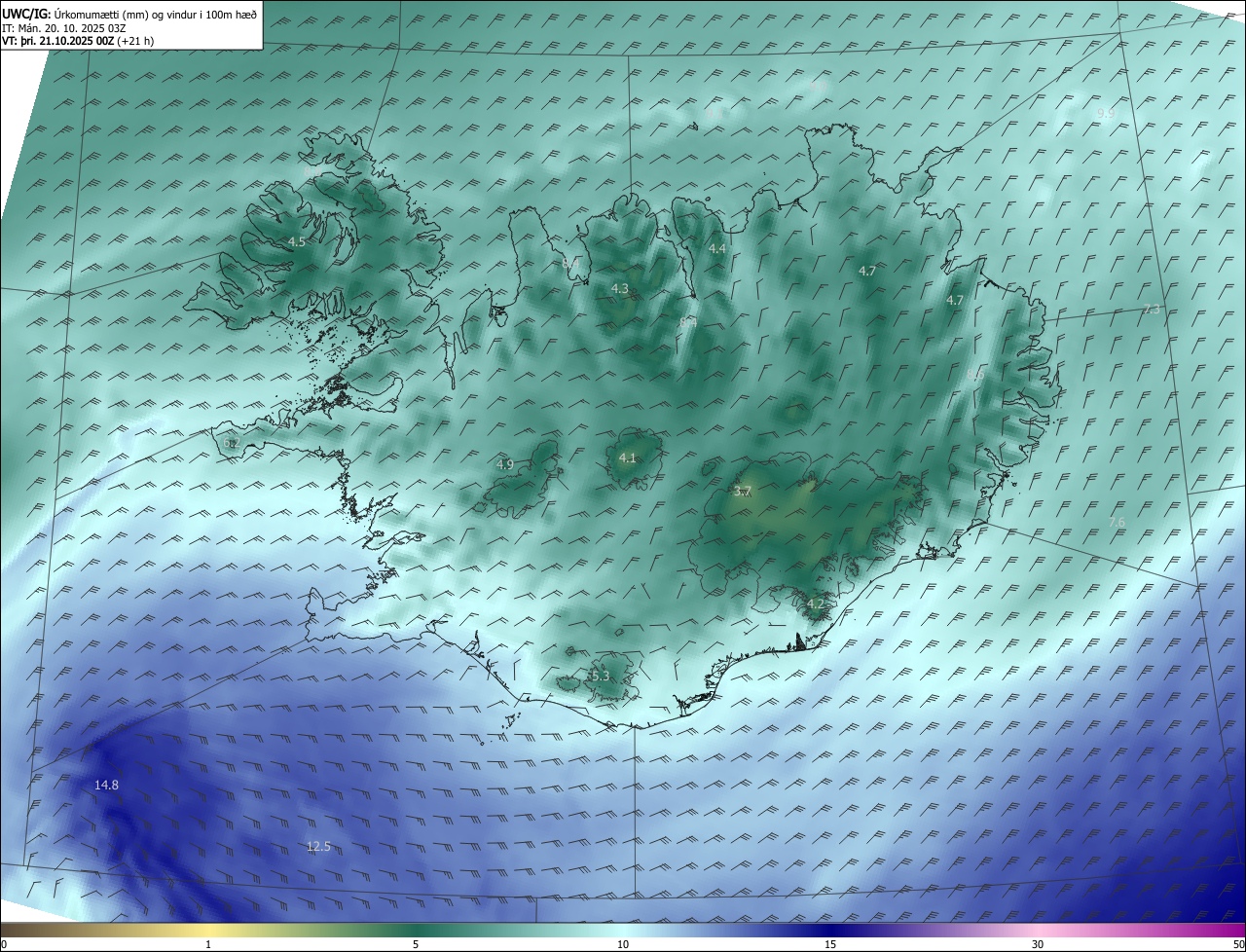Pick the dark green colorbar segment above tick 5

[416, 931]
